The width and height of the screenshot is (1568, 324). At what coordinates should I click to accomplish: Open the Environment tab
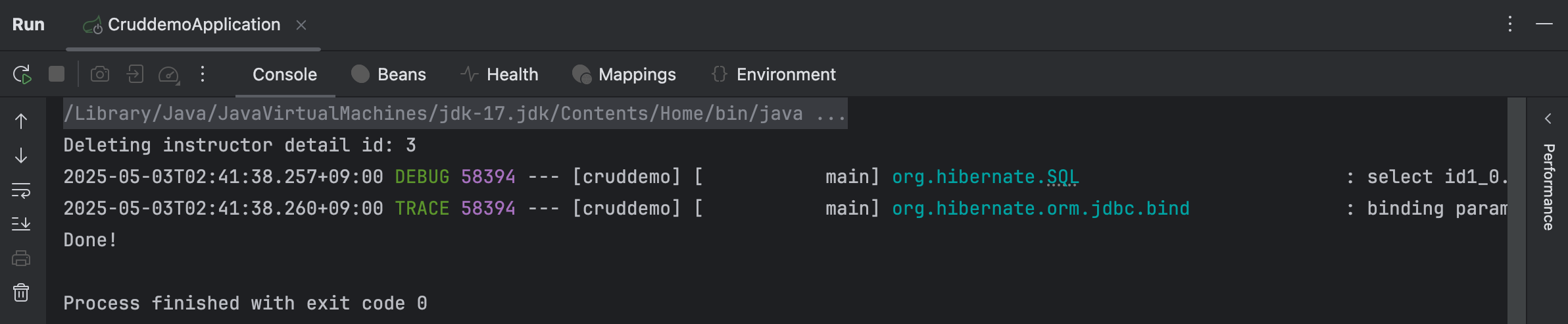(773, 74)
